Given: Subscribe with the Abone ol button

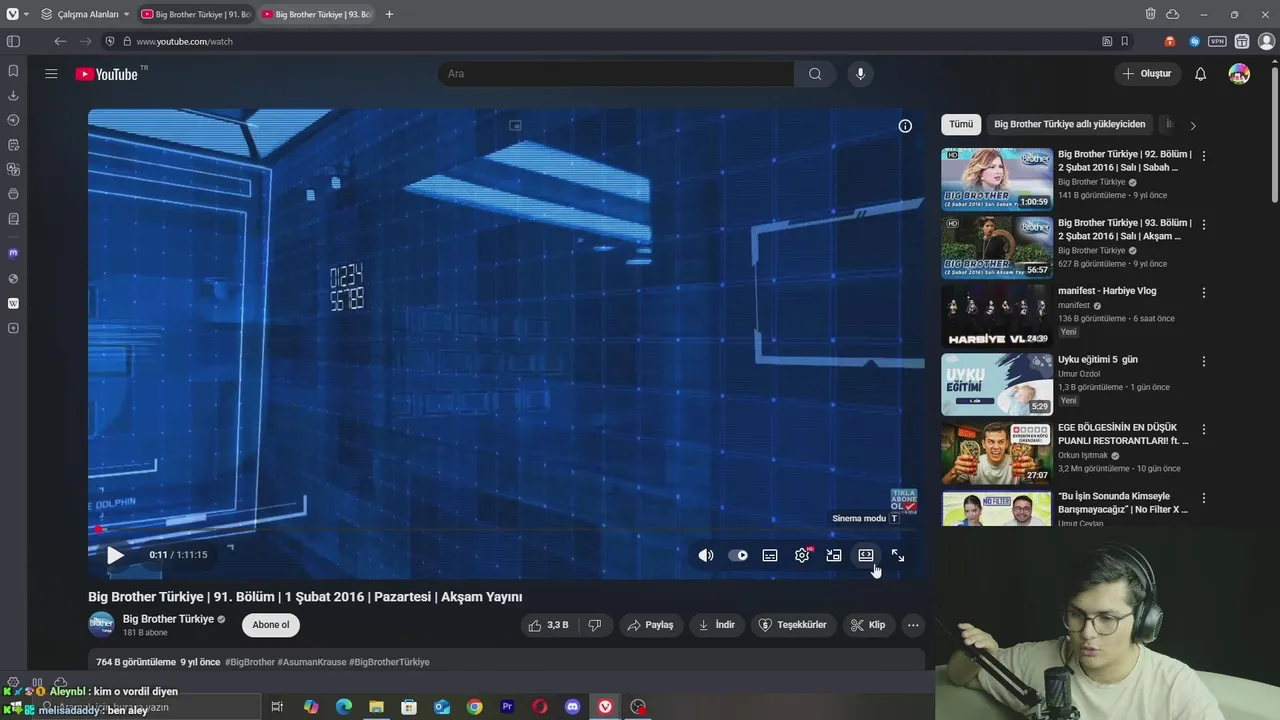Looking at the screenshot, I should (271, 625).
